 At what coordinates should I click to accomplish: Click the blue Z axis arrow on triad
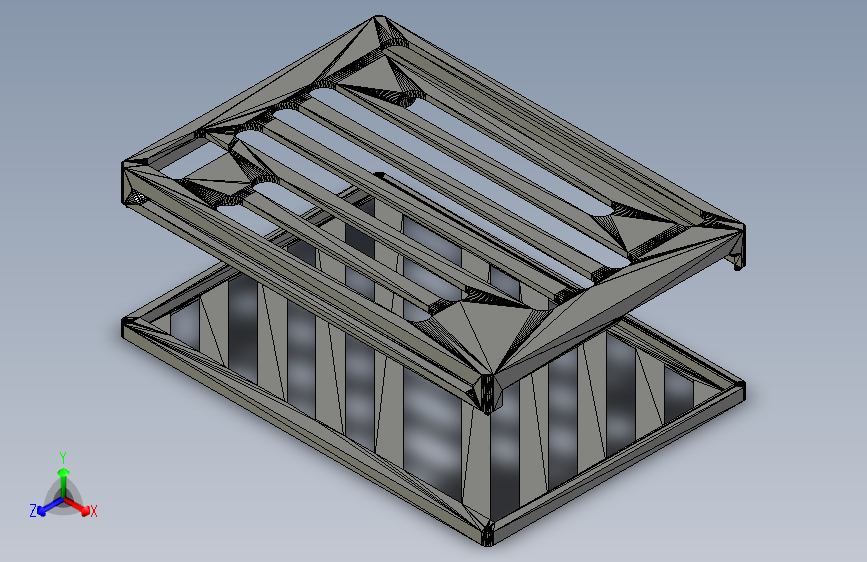click(50, 507)
